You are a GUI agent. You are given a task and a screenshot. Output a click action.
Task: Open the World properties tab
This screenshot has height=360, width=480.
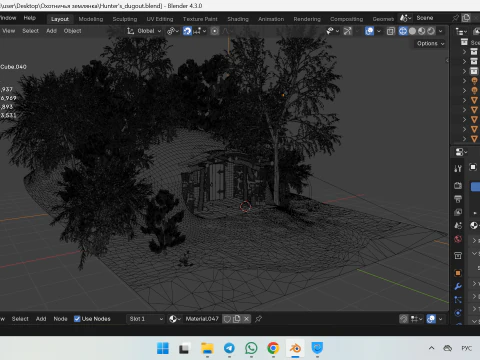(x=458, y=239)
